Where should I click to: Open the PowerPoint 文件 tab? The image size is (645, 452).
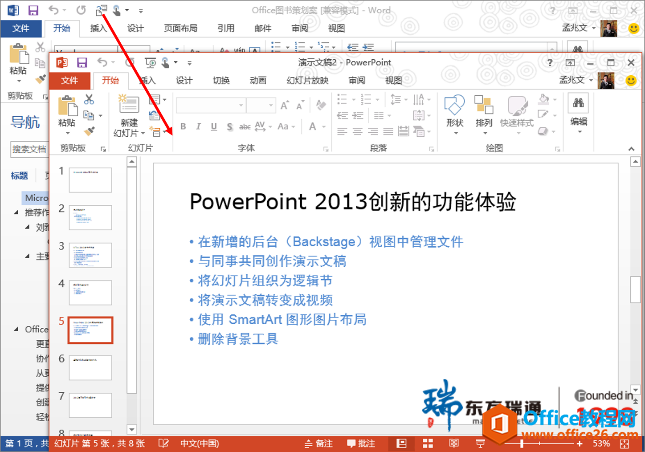click(70, 80)
